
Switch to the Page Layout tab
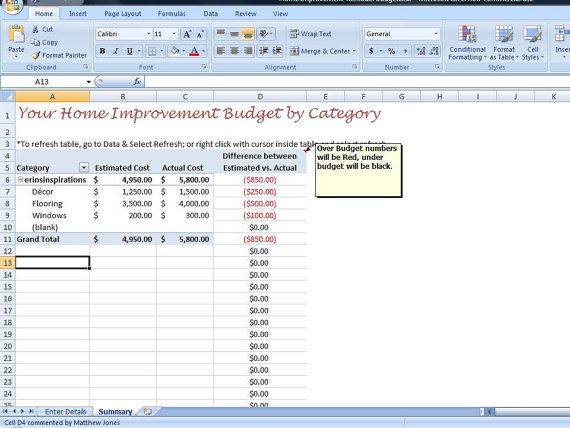click(x=123, y=13)
